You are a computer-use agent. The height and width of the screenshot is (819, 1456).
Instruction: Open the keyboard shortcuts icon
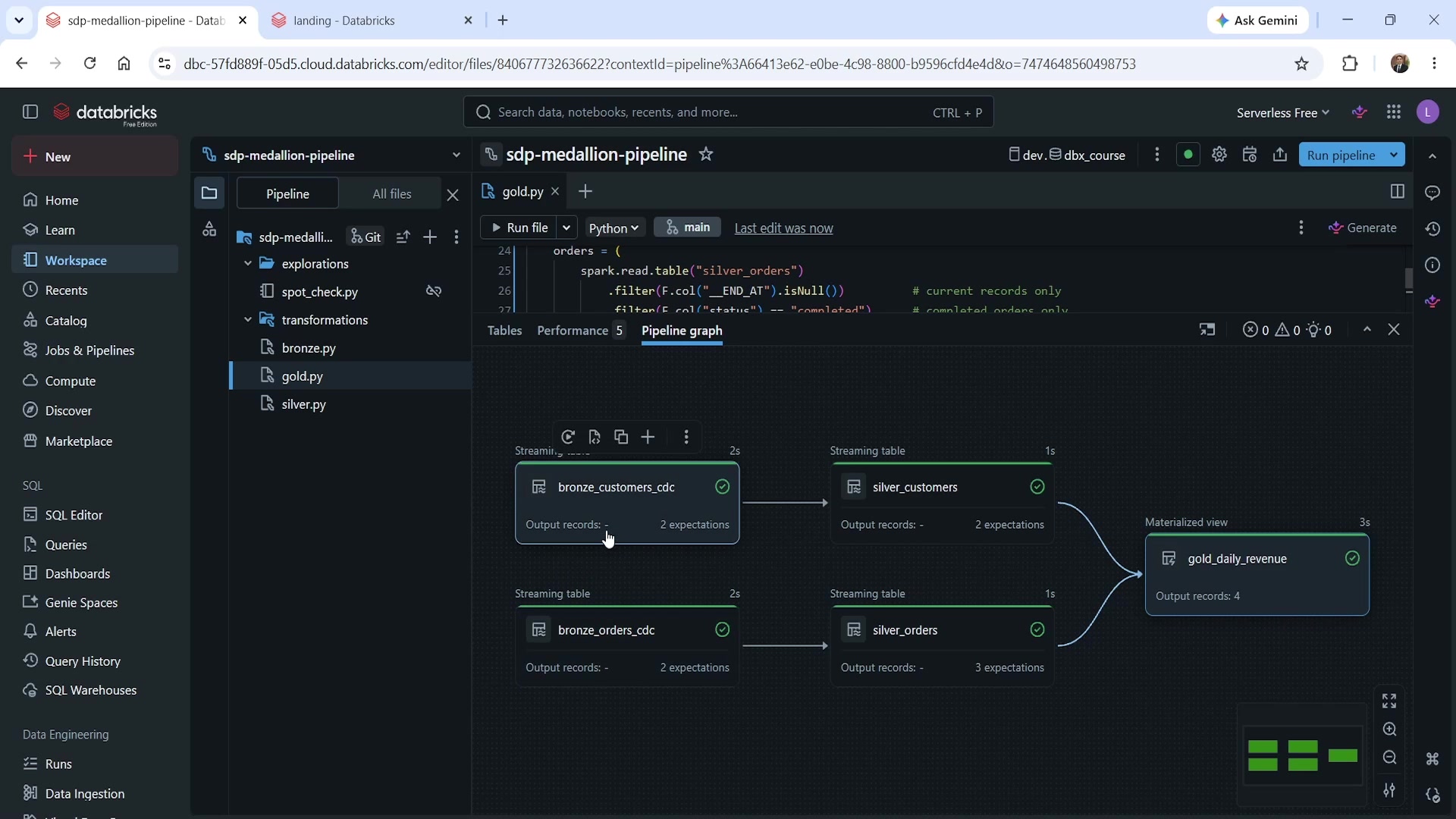point(1432,758)
